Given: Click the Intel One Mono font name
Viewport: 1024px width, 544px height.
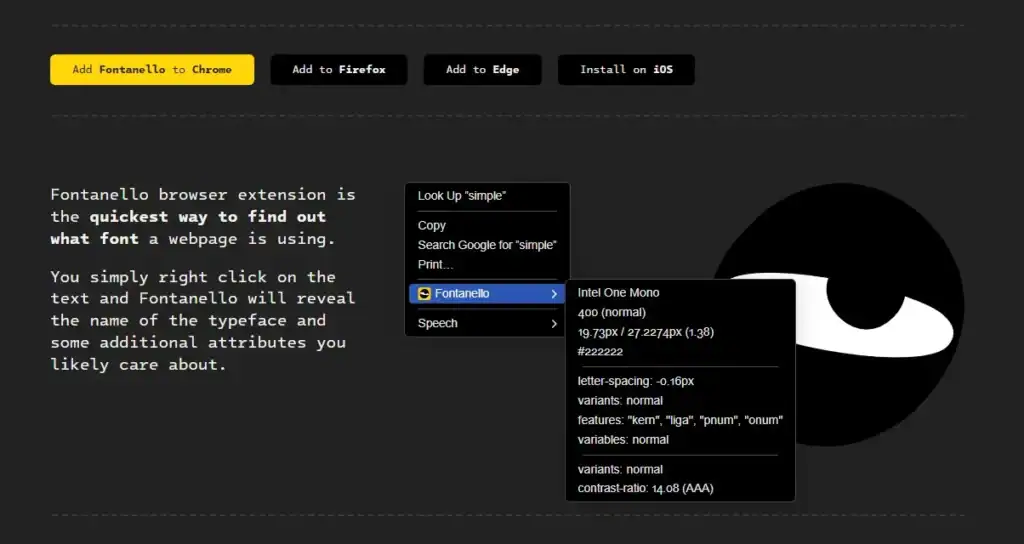Looking at the screenshot, I should pyautogui.click(x=618, y=293).
